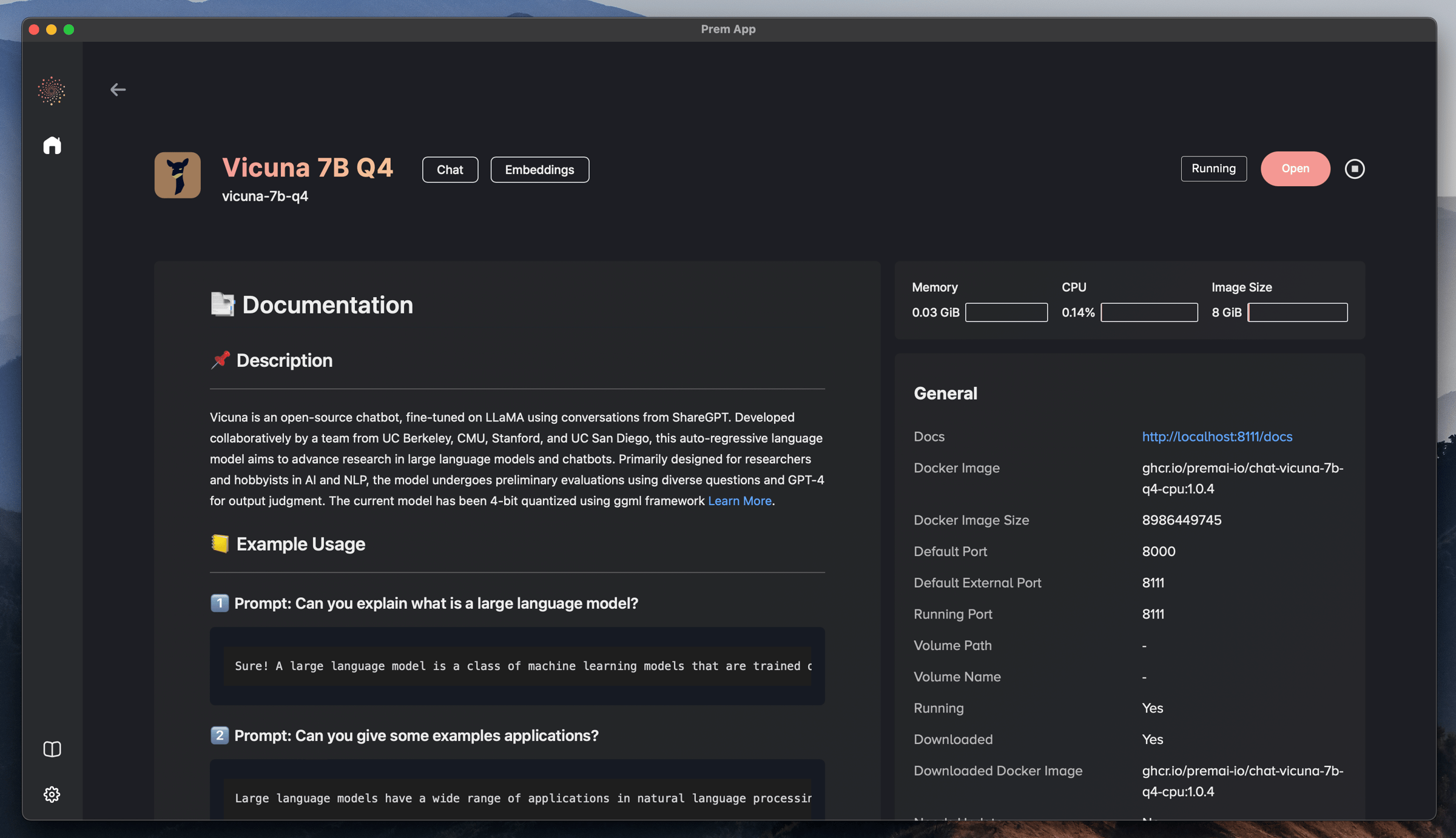
Task: Click the Docker Image name value
Action: tap(1242, 478)
